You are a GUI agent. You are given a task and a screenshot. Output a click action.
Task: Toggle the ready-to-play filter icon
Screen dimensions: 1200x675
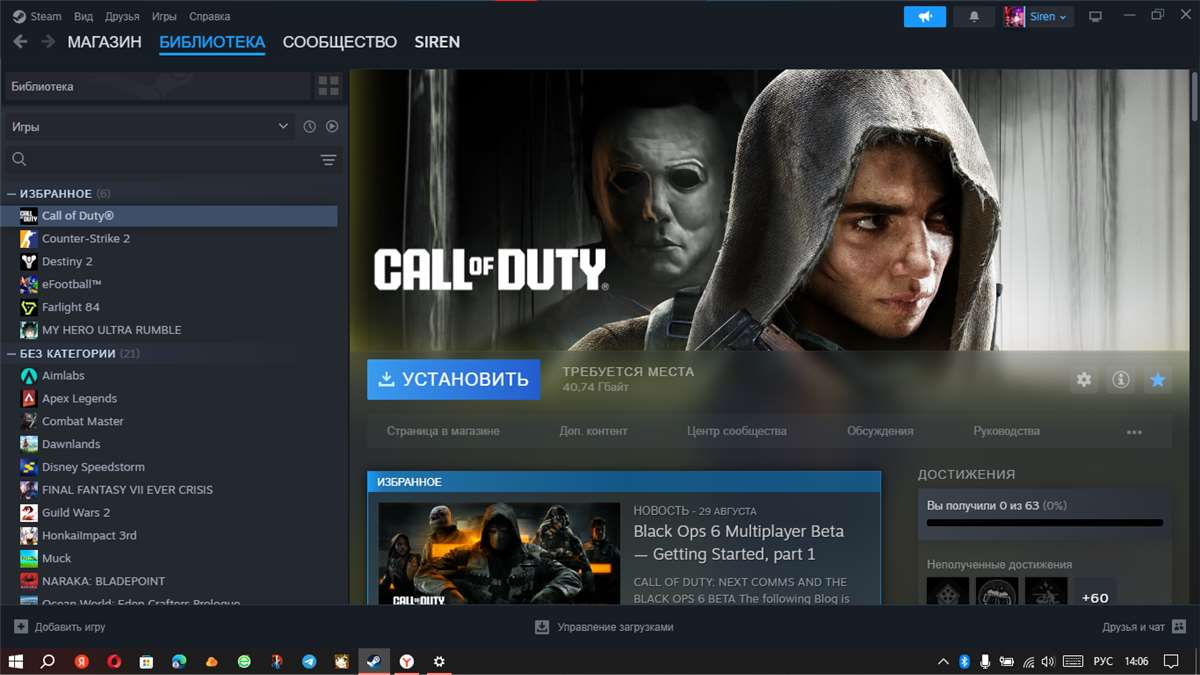[332, 126]
